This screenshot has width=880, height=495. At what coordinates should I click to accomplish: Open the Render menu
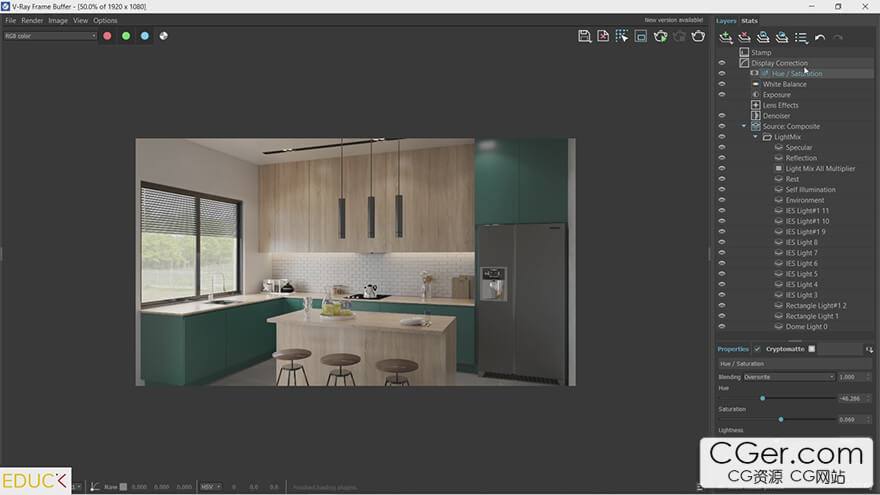32,20
